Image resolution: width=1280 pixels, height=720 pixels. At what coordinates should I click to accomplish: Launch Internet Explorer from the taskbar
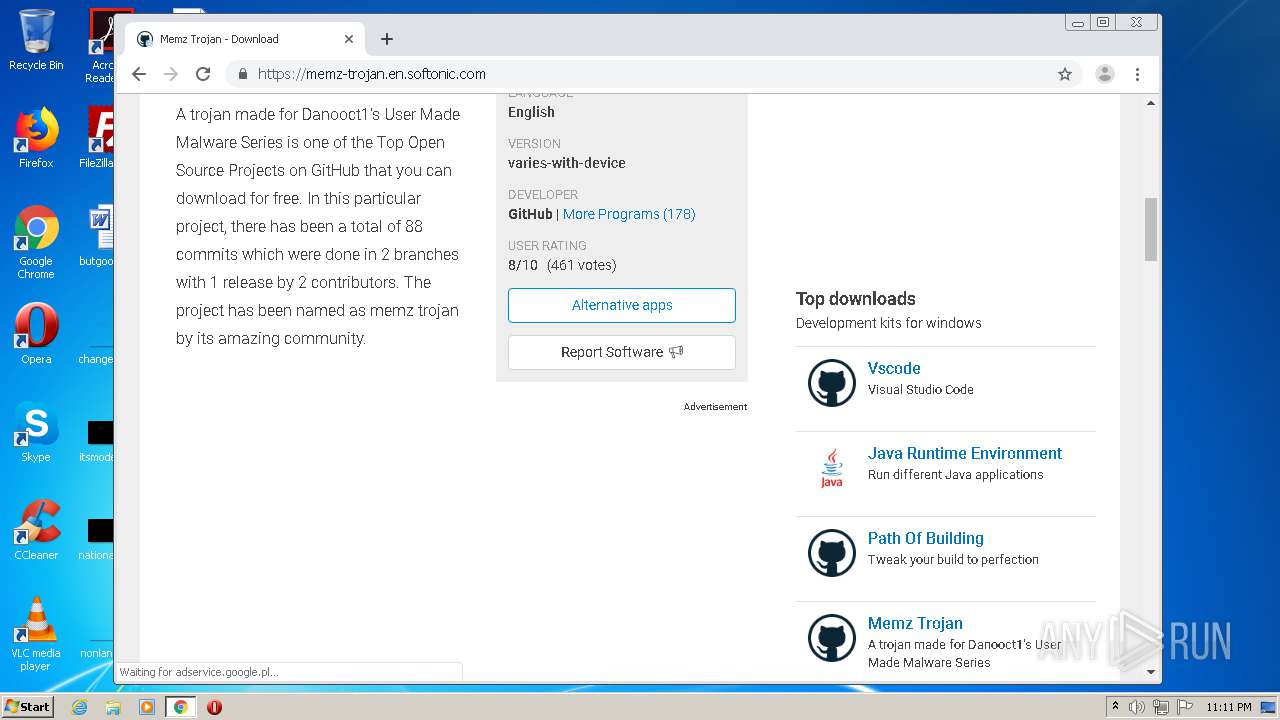click(x=79, y=707)
